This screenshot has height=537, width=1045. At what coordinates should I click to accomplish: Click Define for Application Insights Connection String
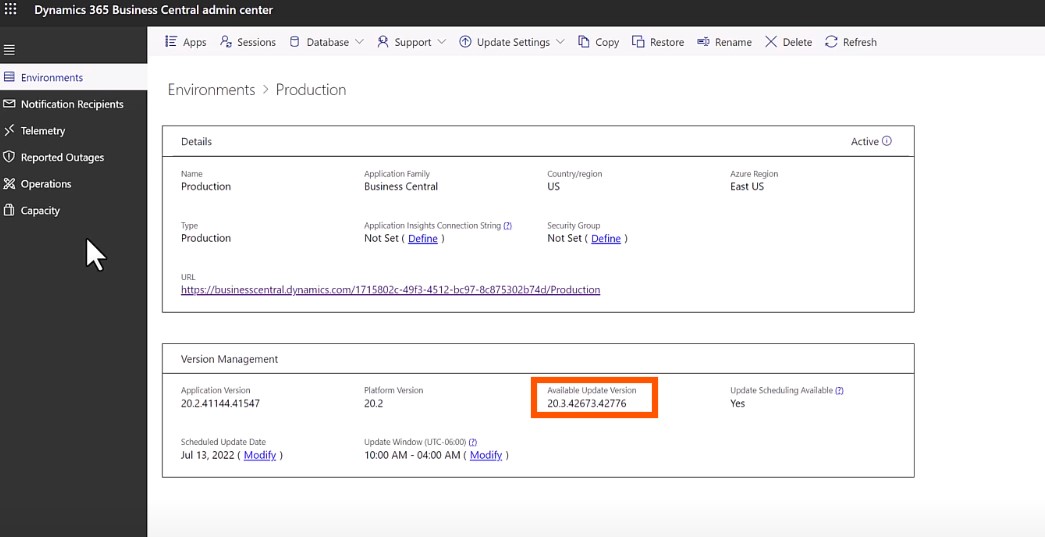(x=423, y=239)
